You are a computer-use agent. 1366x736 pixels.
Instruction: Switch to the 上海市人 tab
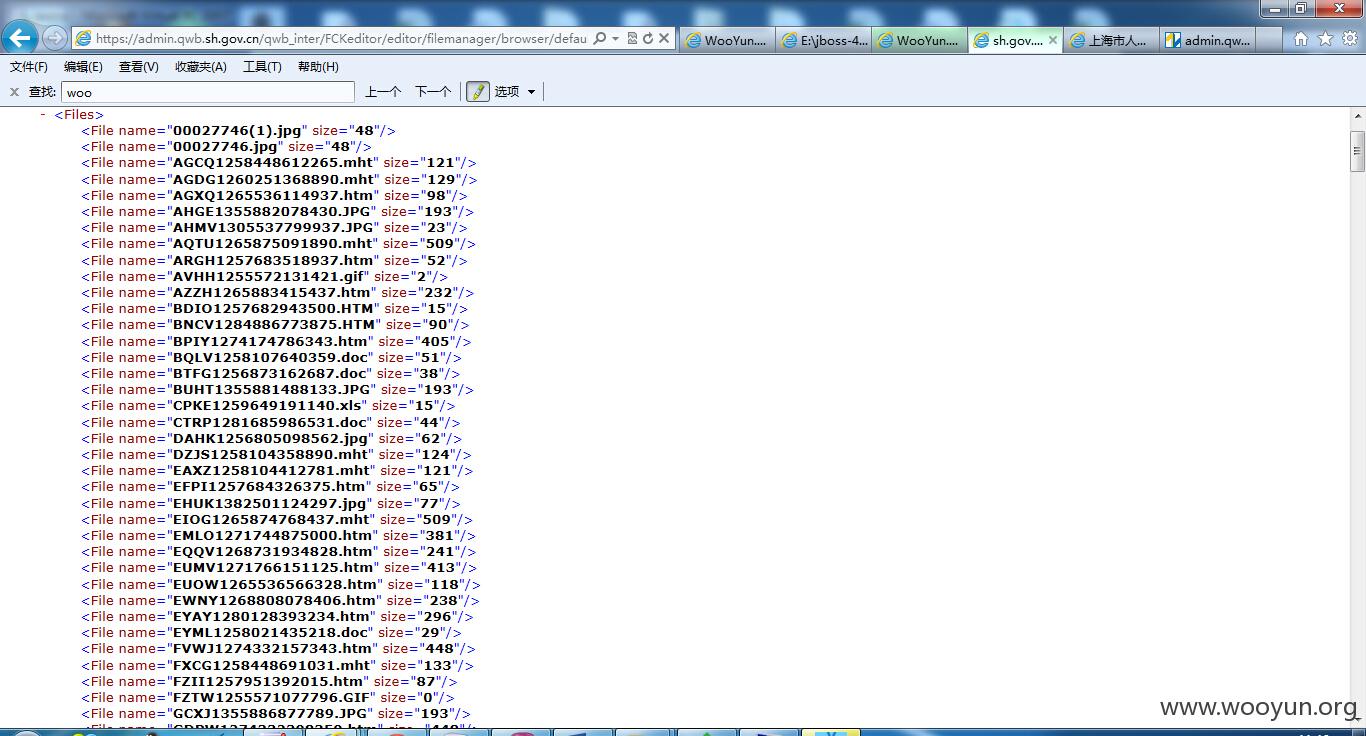click(x=1112, y=40)
